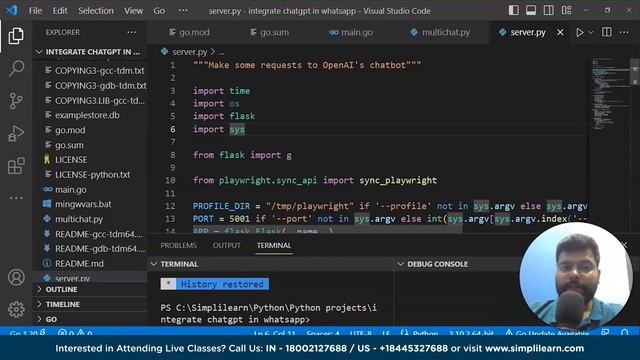
Task: Click breadcrumb ellipsis after server.py
Action: click(x=221, y=52)
